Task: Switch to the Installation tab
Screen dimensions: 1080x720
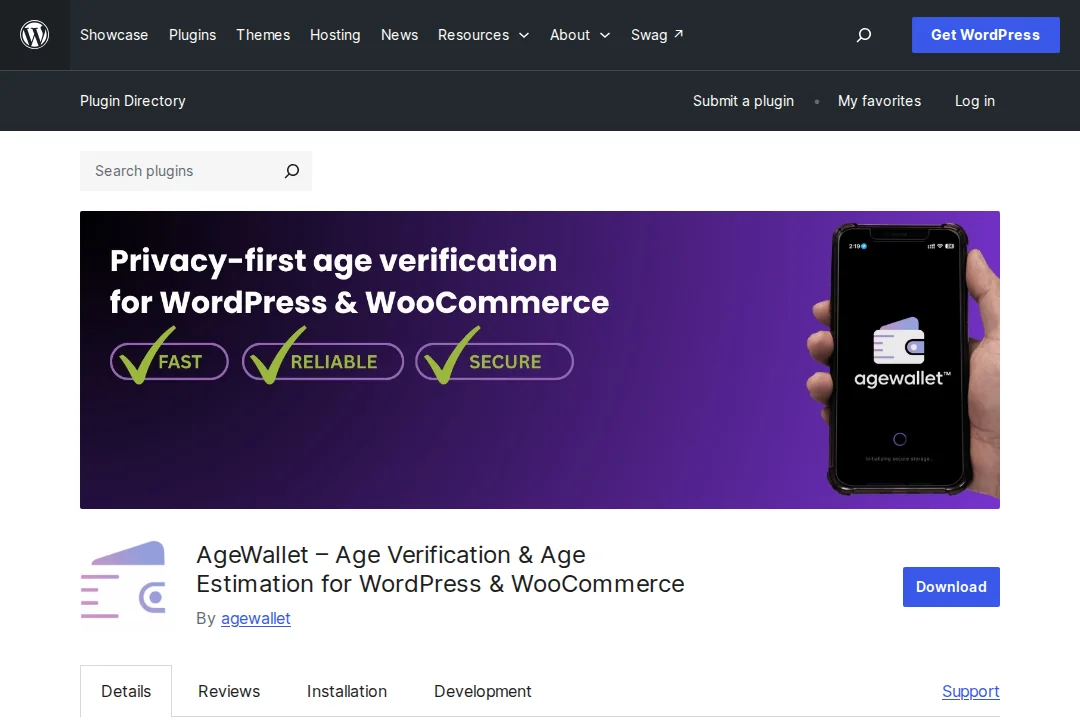Action: click(x=346, y=691)
